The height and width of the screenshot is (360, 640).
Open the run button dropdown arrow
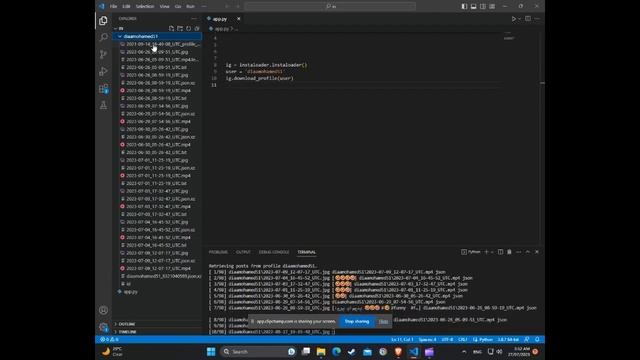click(x=520, y=19)
